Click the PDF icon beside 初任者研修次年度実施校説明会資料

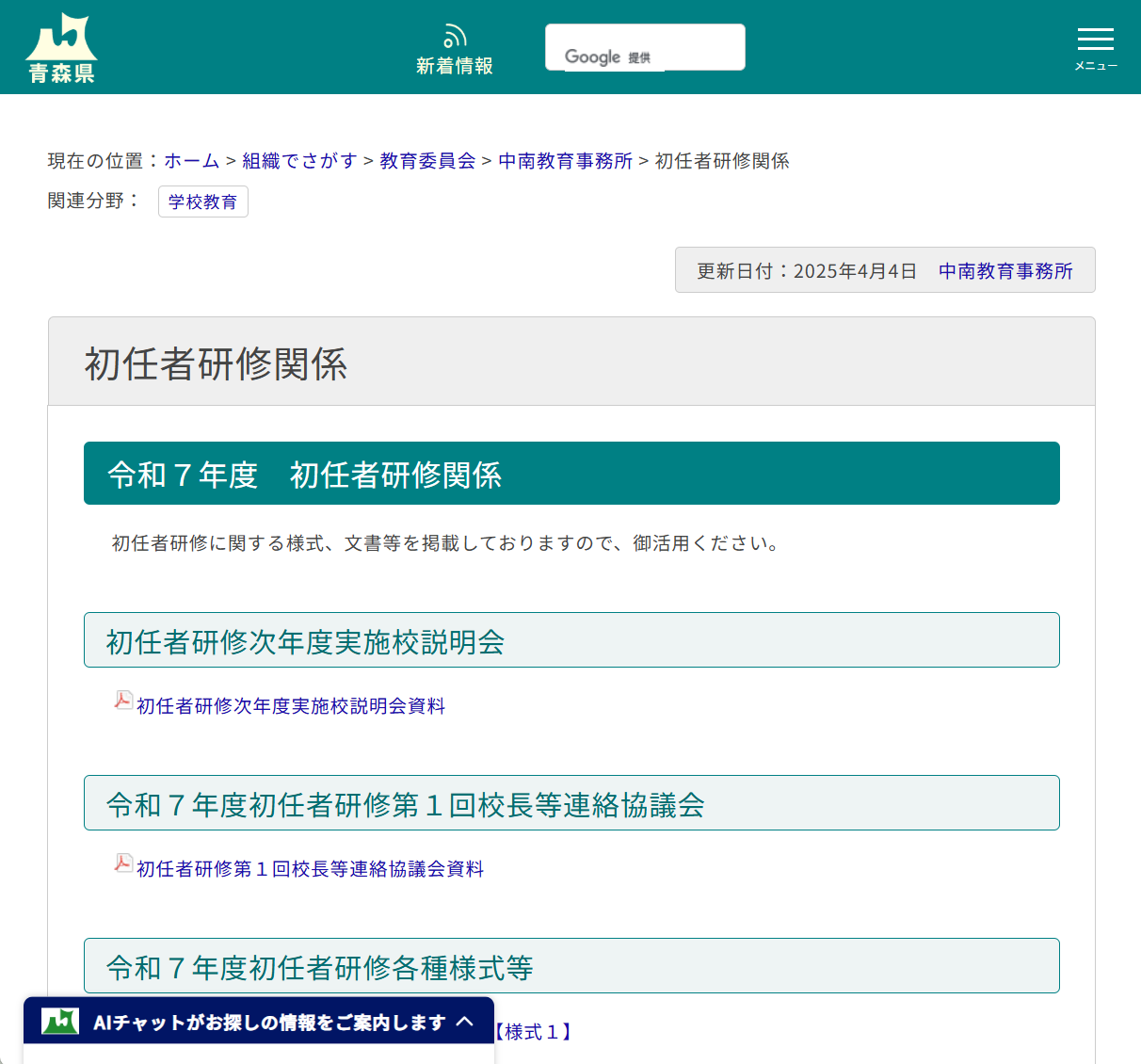click(x=123, y=701)
